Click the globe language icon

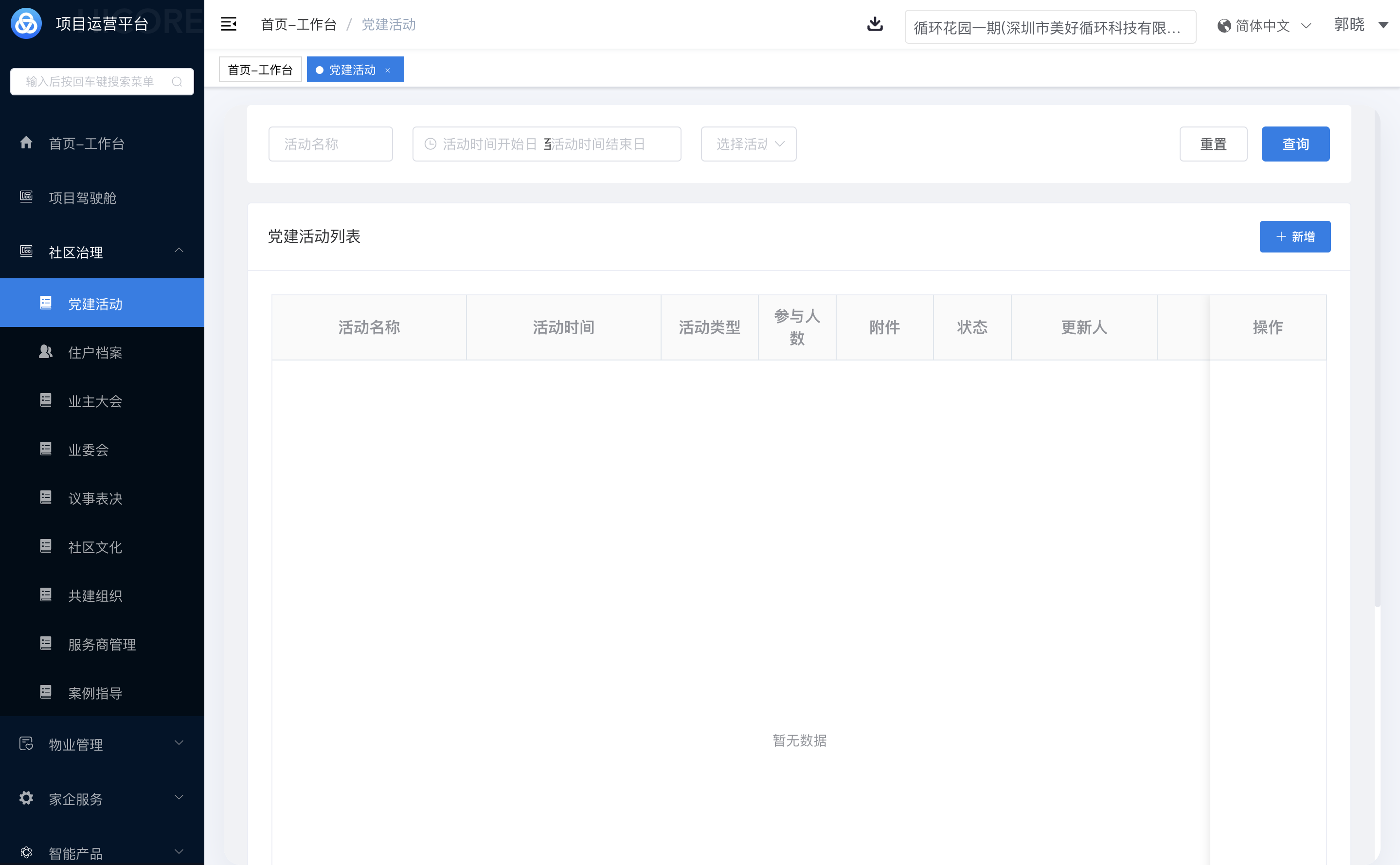point(1224,26)
